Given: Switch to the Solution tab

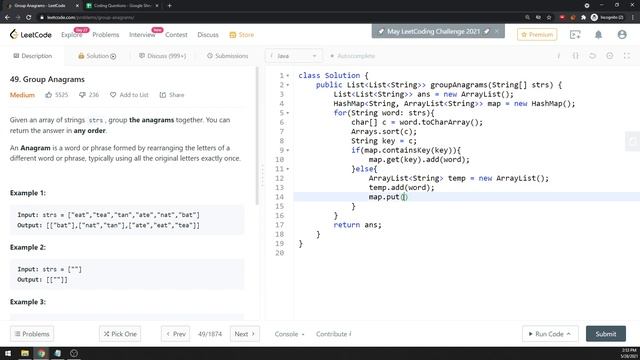Looking at the screenshot, I should click(x=97, y=56).
